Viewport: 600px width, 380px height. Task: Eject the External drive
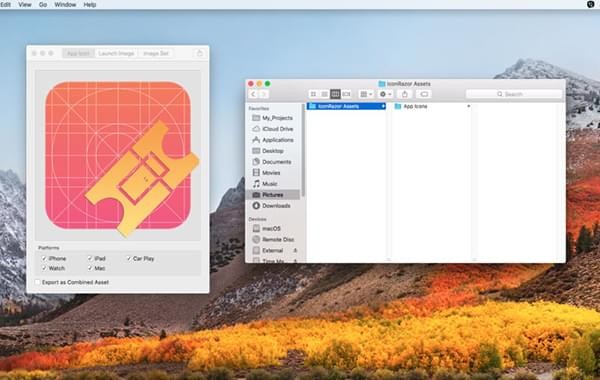[295, 251]
